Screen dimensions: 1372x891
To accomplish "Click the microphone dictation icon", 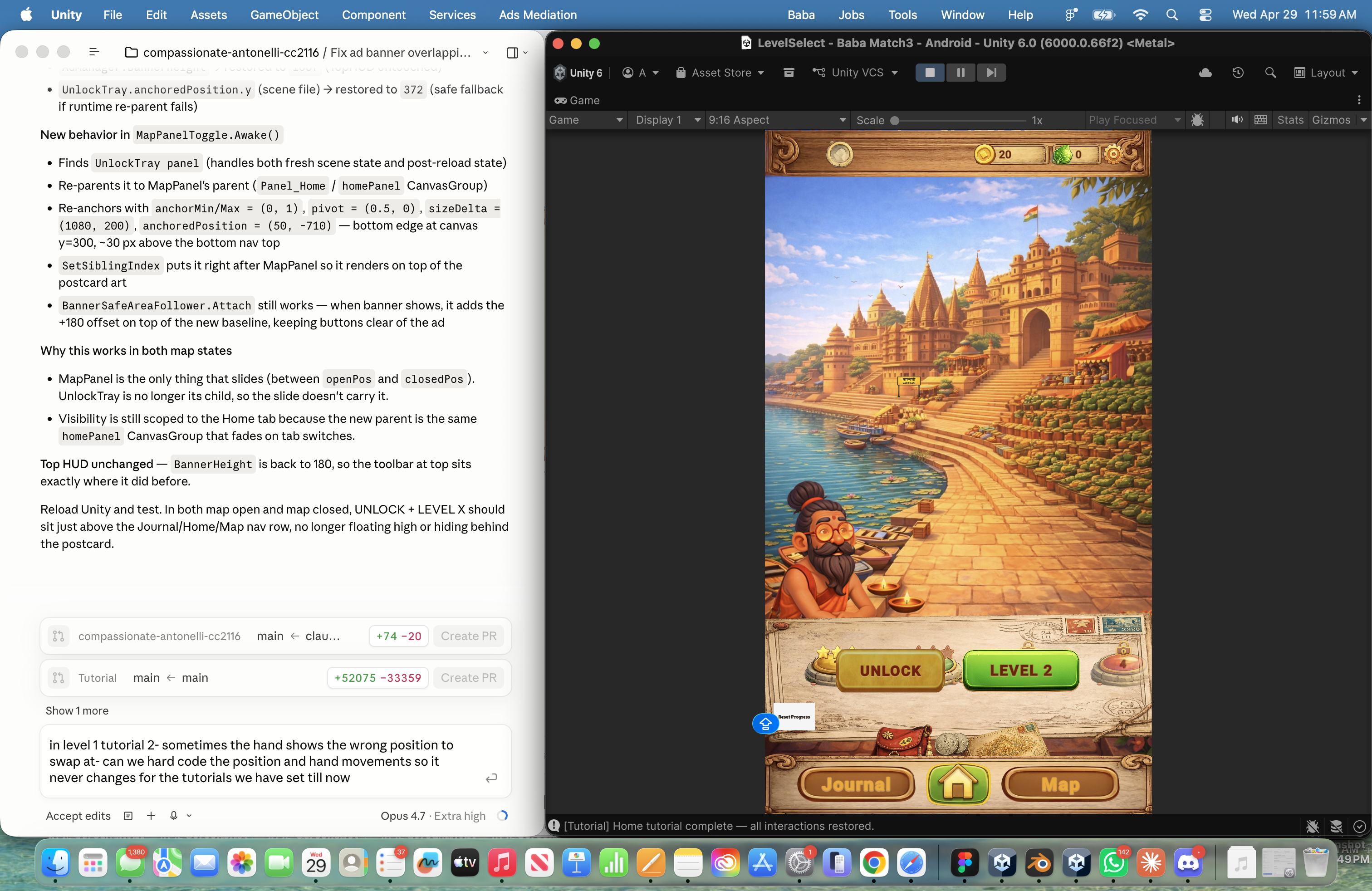I will pyautogui.click(x=173, y=816).
